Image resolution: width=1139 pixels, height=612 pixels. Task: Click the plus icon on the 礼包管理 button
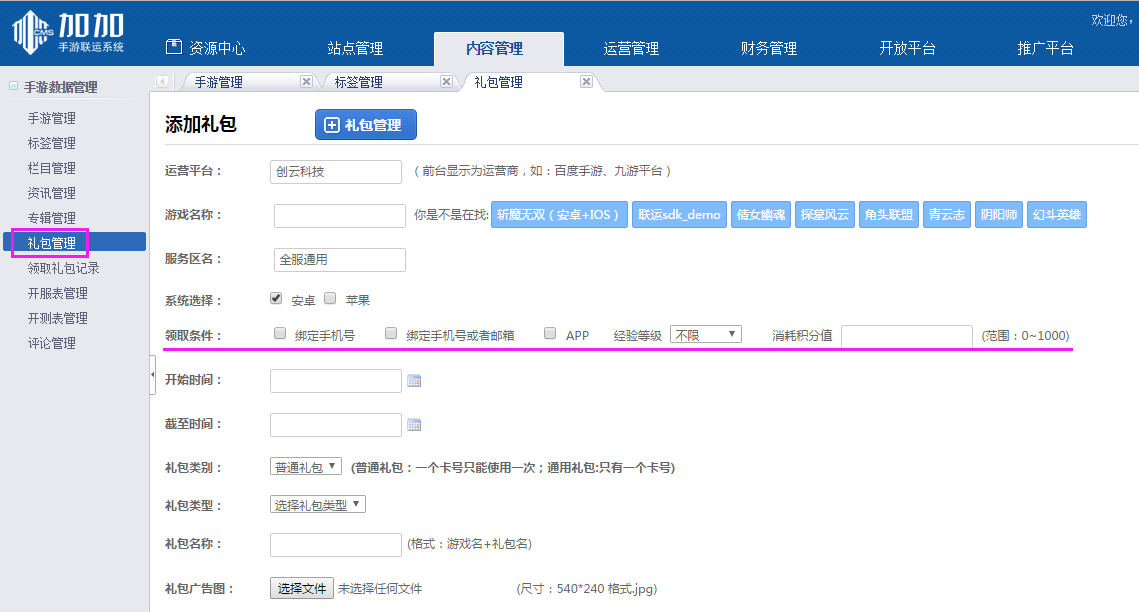(330, 124)
